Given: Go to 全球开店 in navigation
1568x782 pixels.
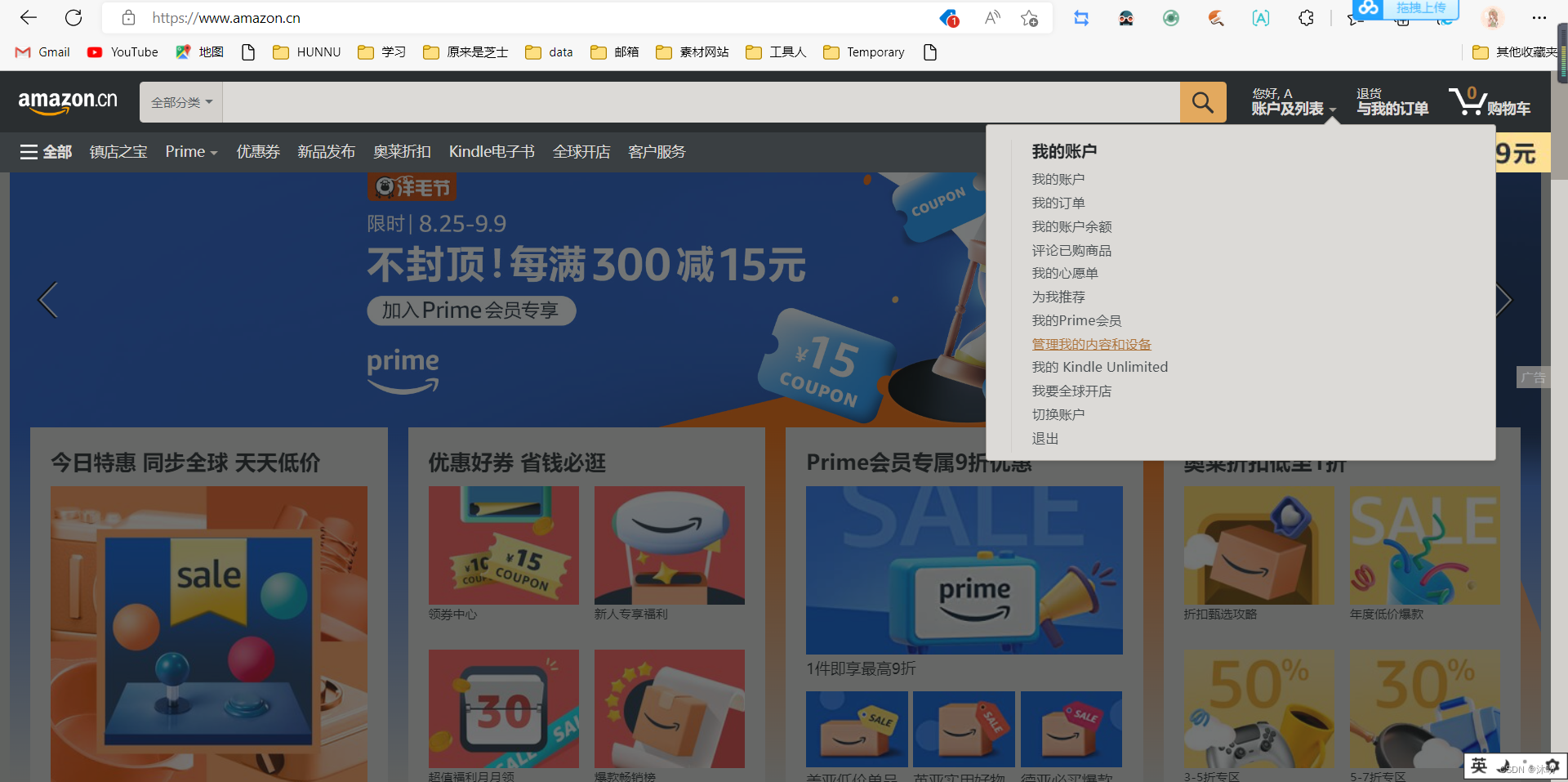Looking at the screenshot, I should (x=581, y=152).
